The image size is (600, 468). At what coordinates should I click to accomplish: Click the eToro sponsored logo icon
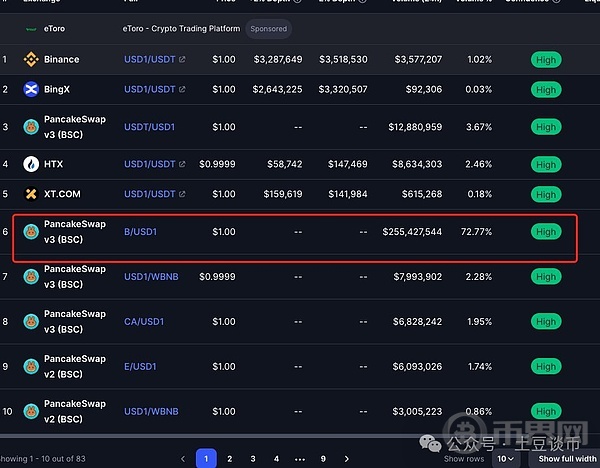[31, 29]
